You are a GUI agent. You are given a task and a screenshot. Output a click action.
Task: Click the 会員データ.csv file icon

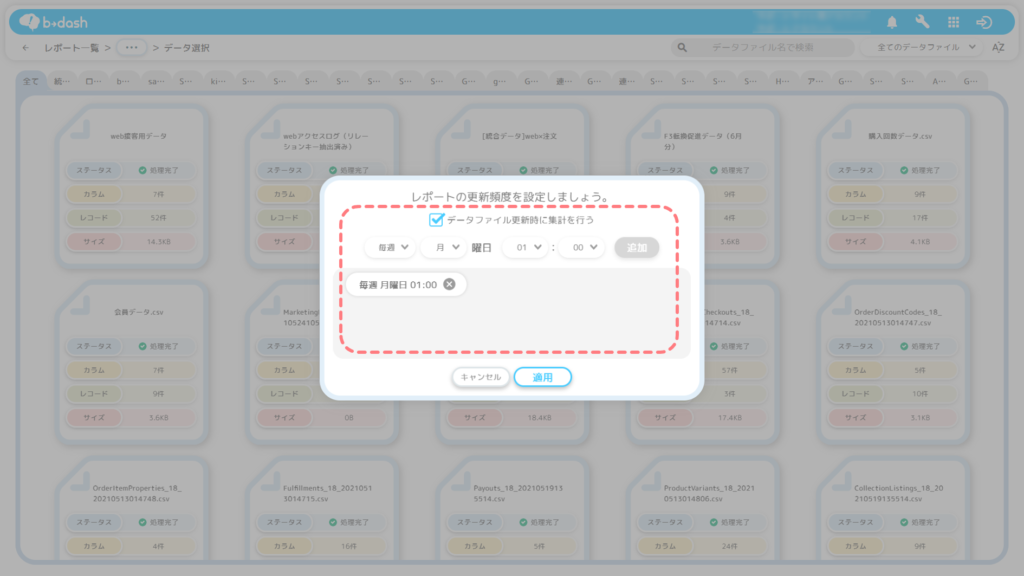pos(80,305)
